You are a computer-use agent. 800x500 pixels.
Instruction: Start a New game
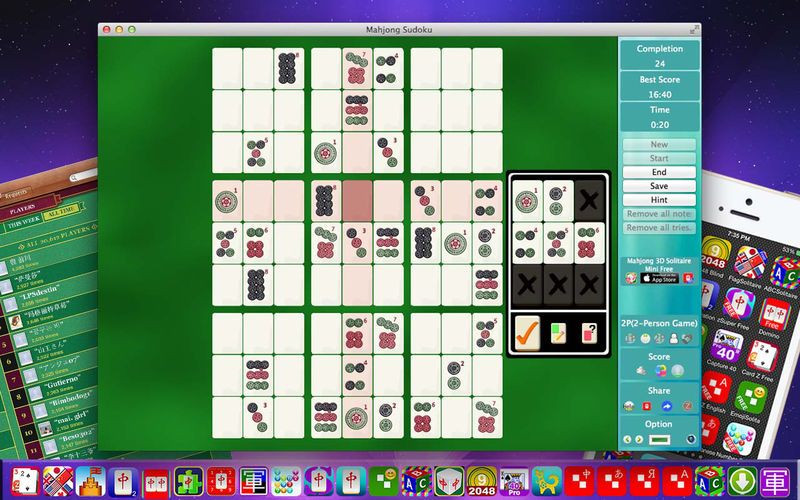pyautogui.click(x=659, y=144)
